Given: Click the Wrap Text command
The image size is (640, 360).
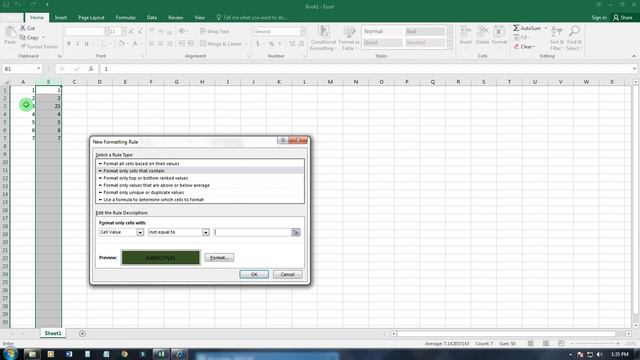Looking at the screenshot, I should pyautogui.click(x=215, y=31).
